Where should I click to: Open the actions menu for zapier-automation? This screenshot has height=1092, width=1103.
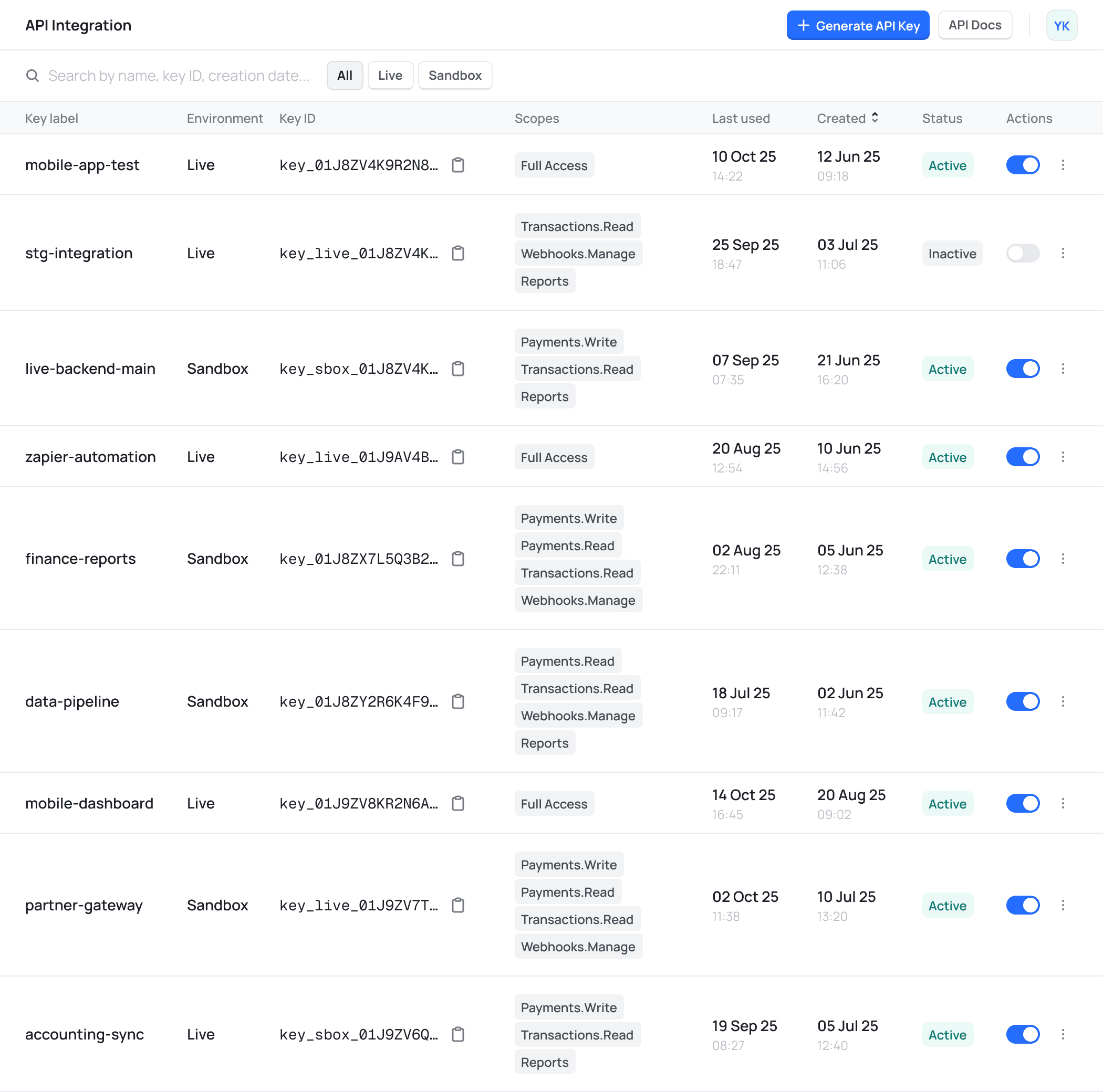coord(1063,456)
